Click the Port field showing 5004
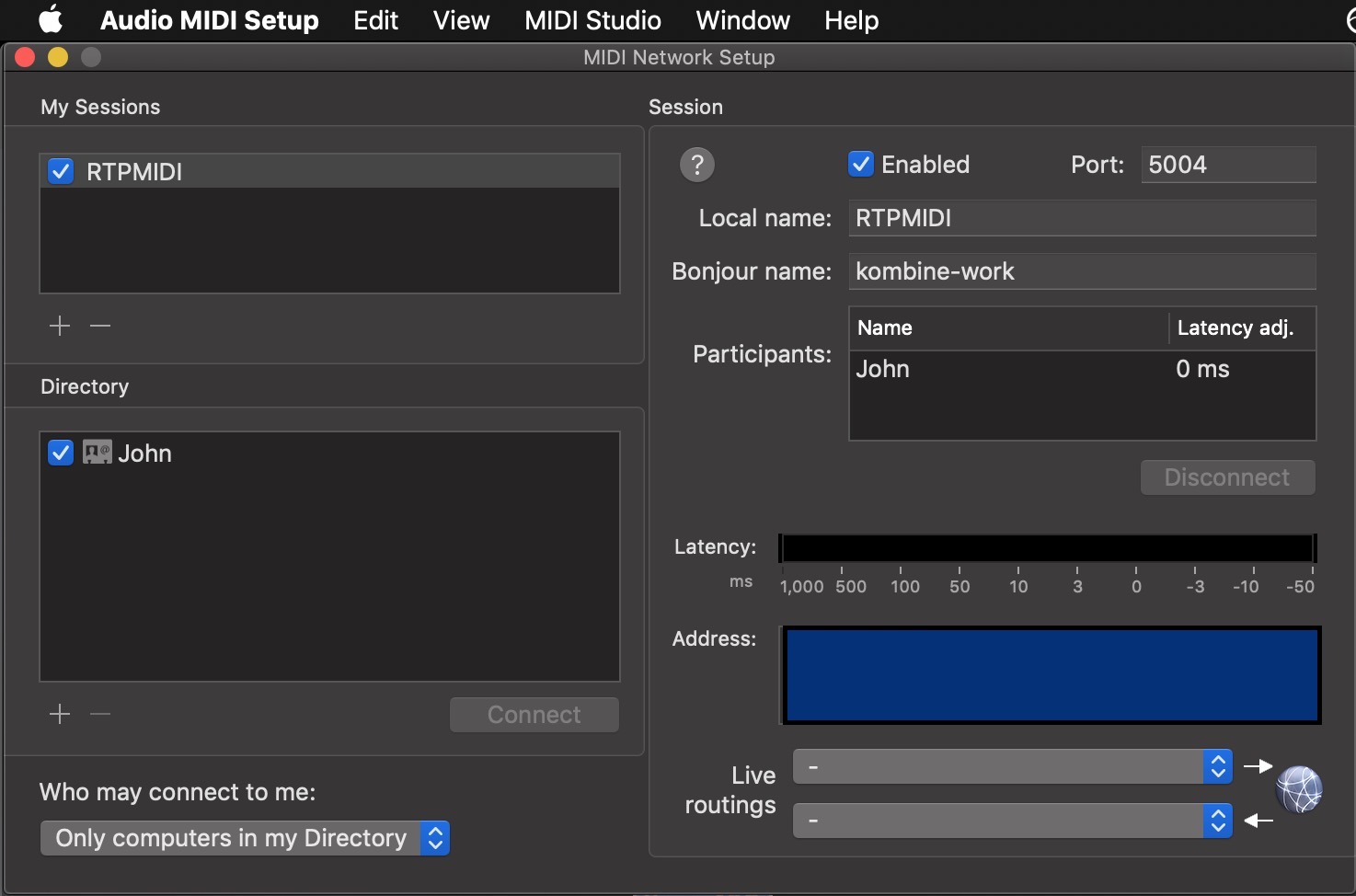Screen dimensions: 1356x896 [1228, 165]
